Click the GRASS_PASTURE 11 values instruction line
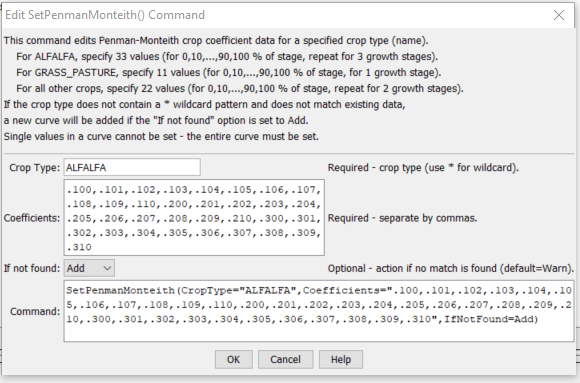Viewport: 580px width, 383px height. click(229, 73)
